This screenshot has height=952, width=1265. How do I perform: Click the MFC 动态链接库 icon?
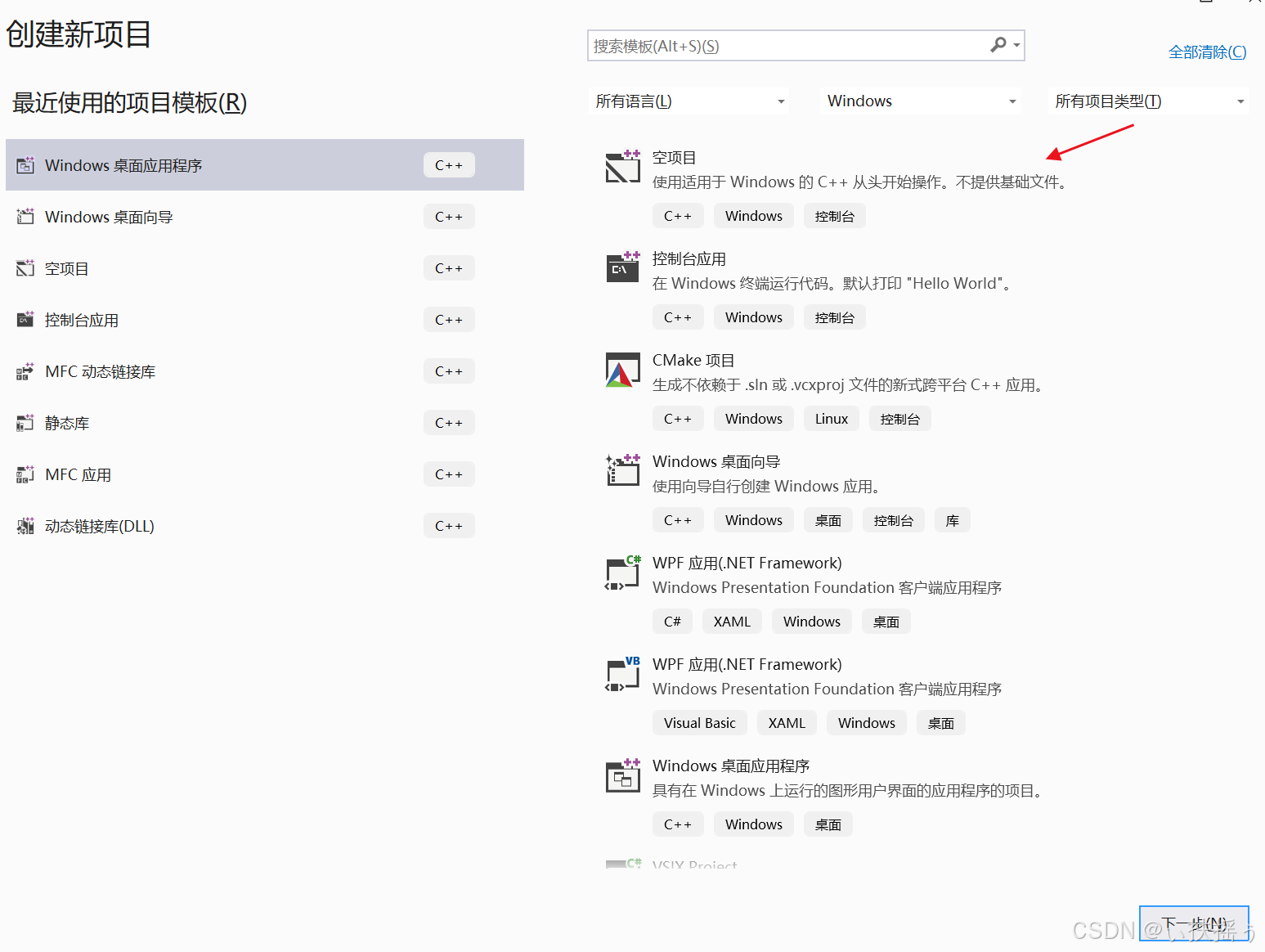[25, 371]
